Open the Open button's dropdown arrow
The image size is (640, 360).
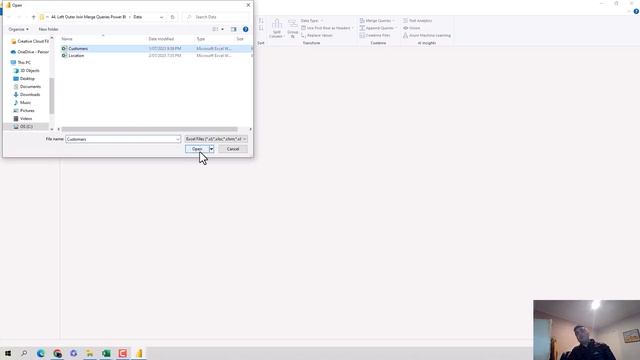pos(211,149)
